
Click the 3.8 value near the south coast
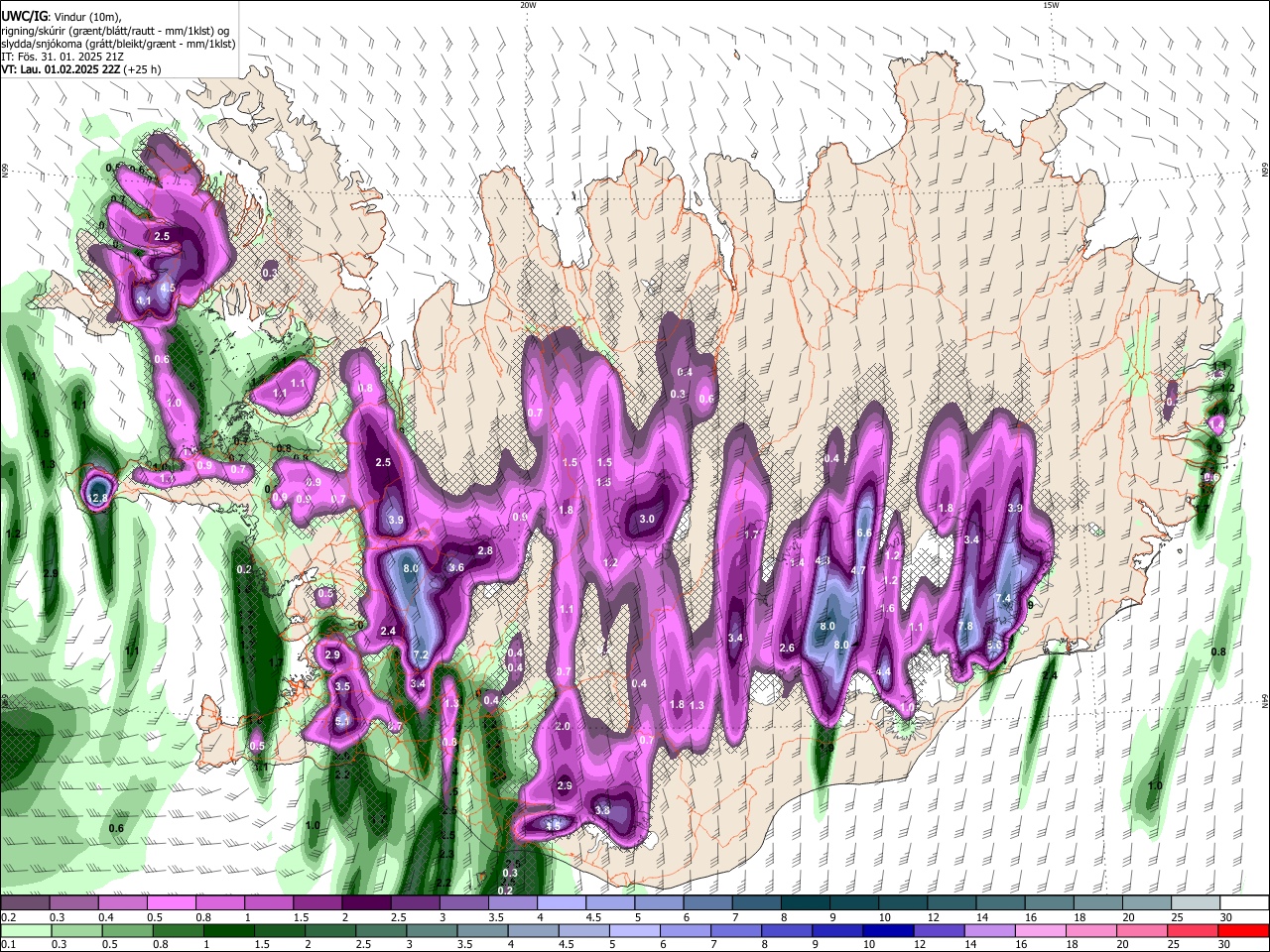click(x=601, y=810)
